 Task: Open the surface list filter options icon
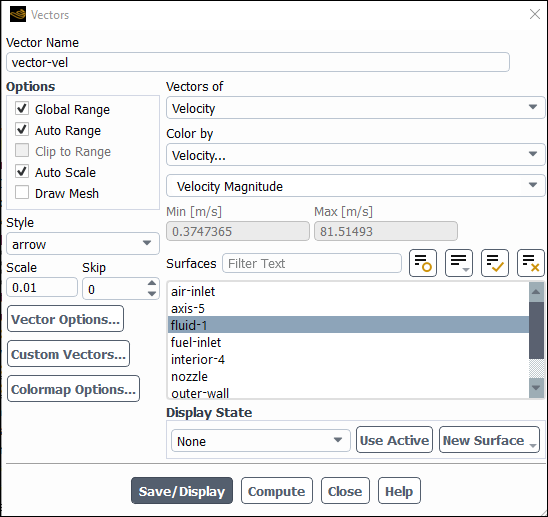(459, 263)
